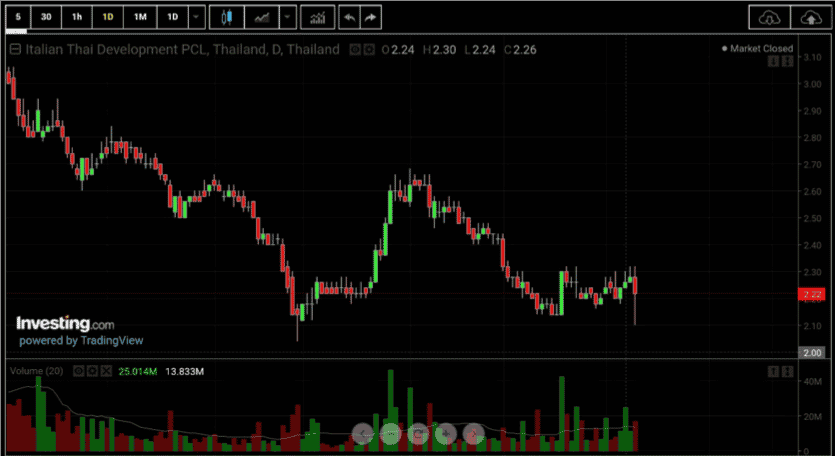Screen dimensions: 835x456
Task: Open the indicators chart icon
Action: click(x=318, y=17)
